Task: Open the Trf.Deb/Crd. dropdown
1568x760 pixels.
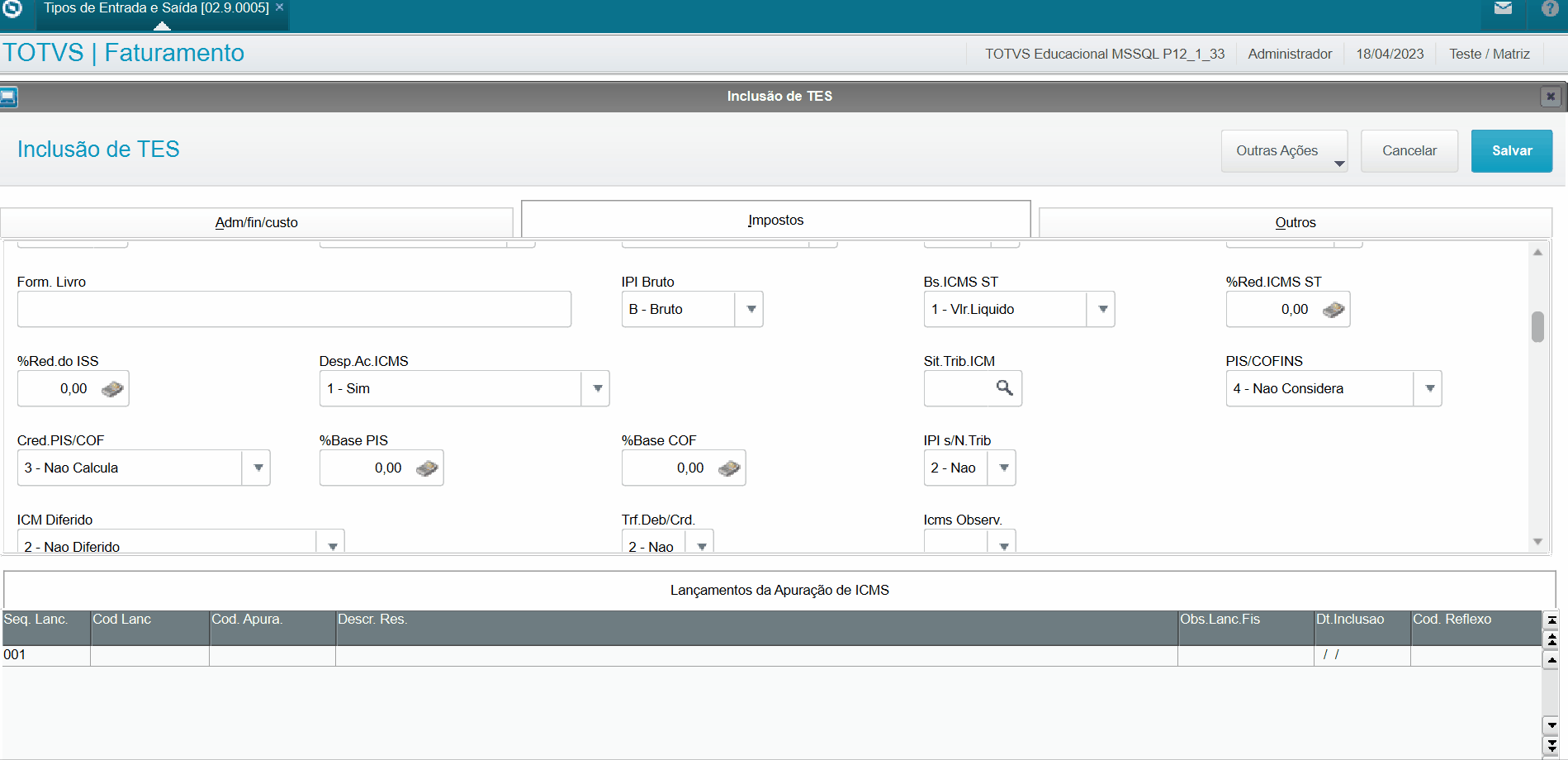Action: 701,544
